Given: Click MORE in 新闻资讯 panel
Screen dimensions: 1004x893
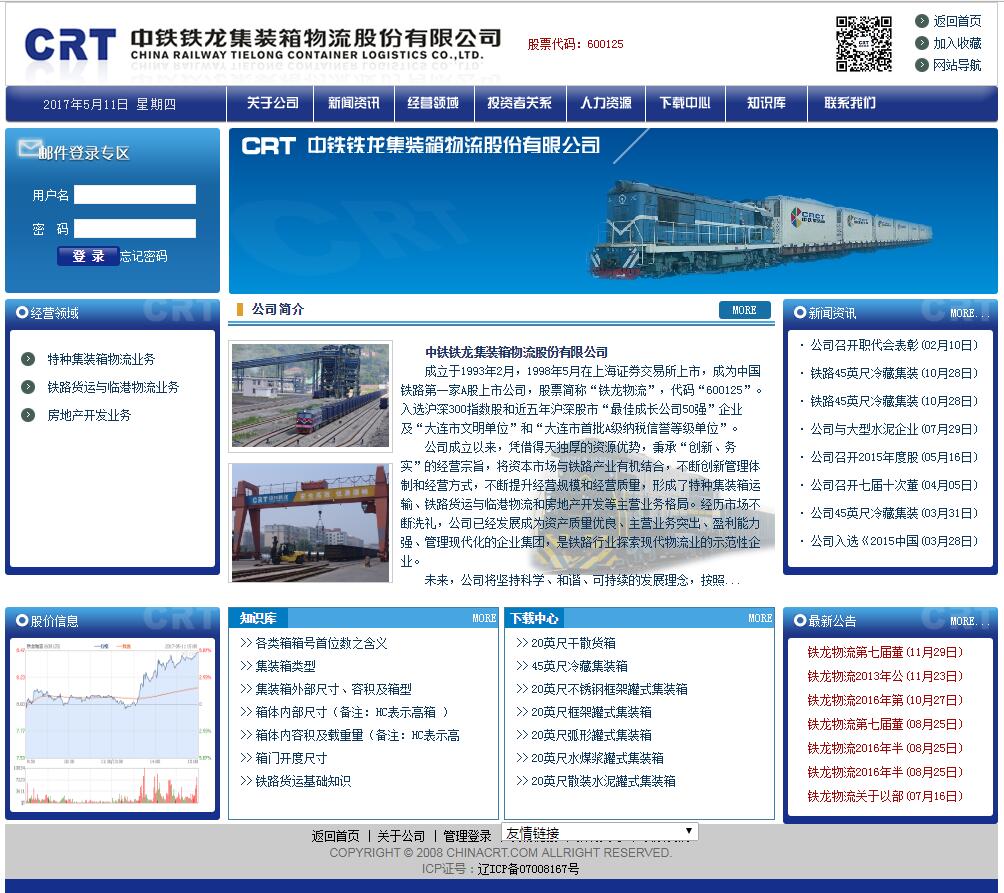Looking at the screenshot, I should pyautogui.click(x=969, y=314).
